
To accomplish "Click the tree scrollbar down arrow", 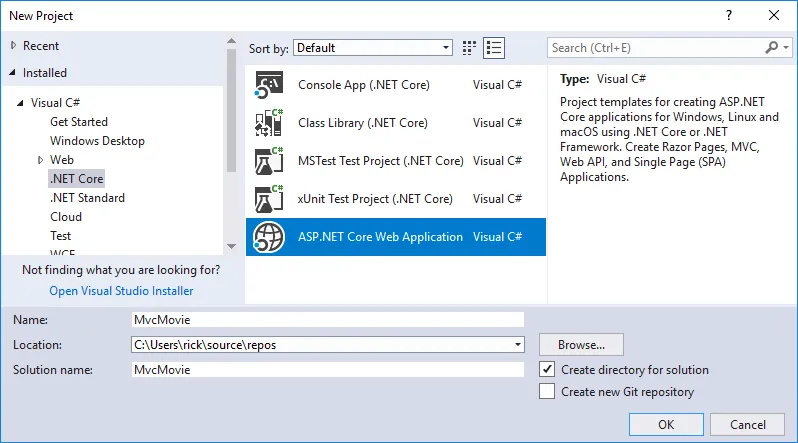I will 232,246.
